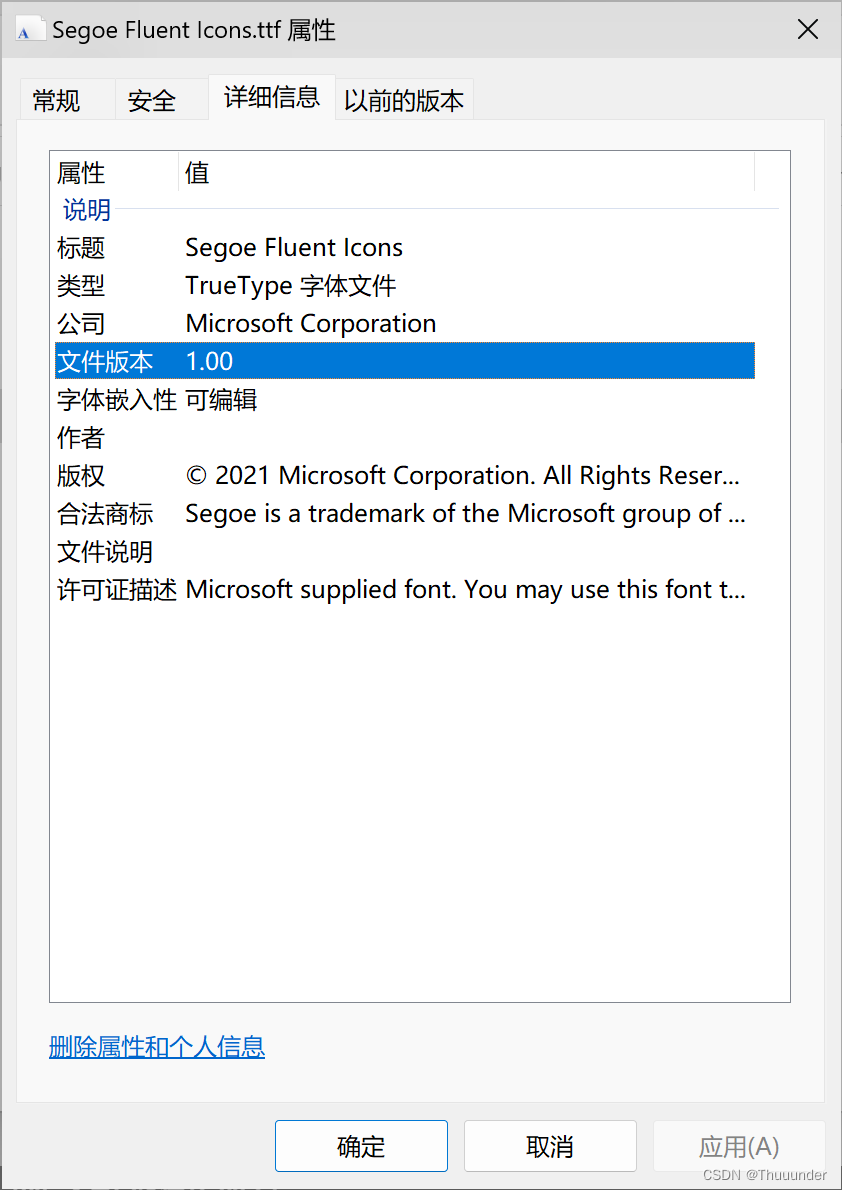Viewport: 842px width, 1190px height.
Task: Click the font file icon in the title bar
Action: point(30,29)
